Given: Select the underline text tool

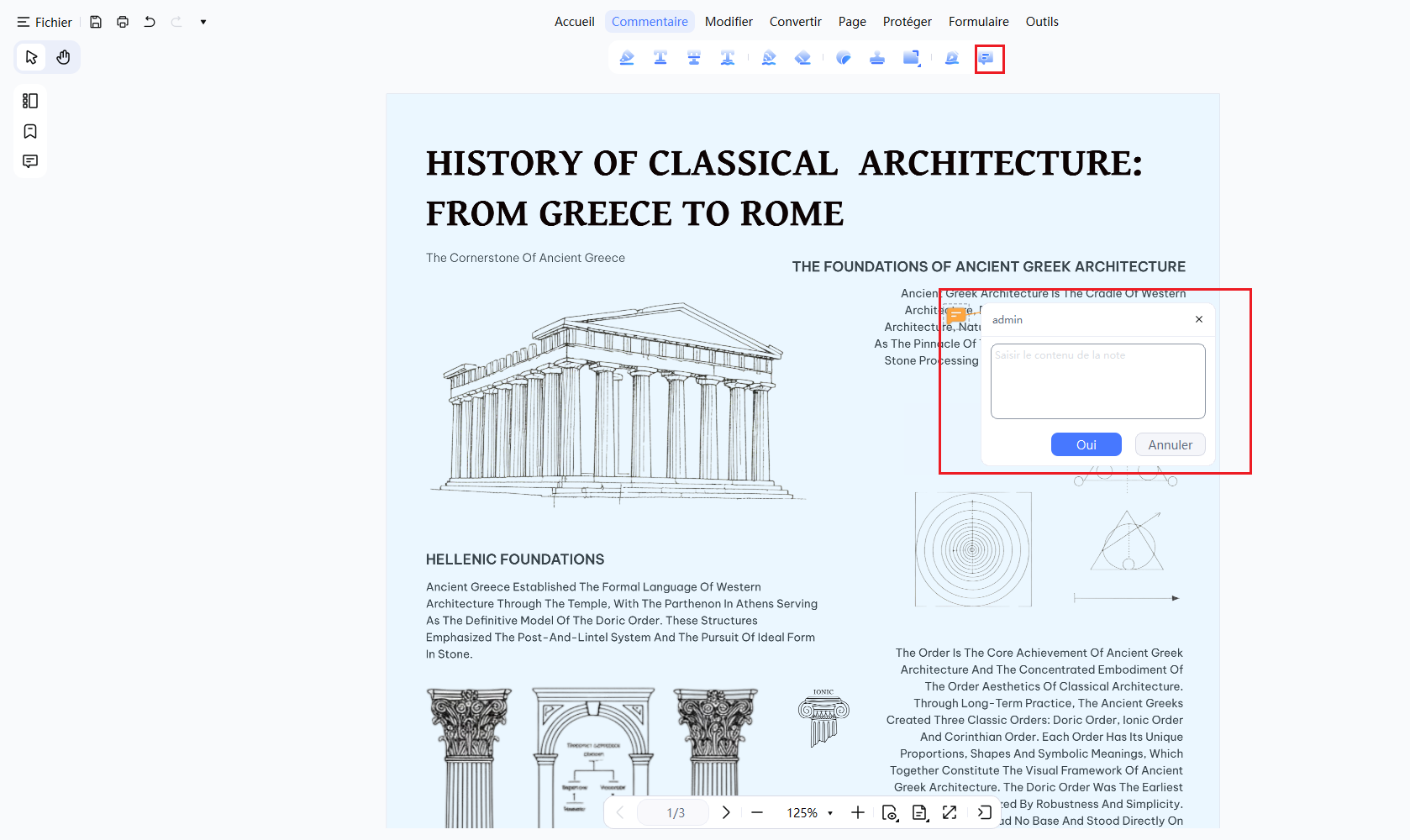Looking at the screenshot, I should pos(660,58).
